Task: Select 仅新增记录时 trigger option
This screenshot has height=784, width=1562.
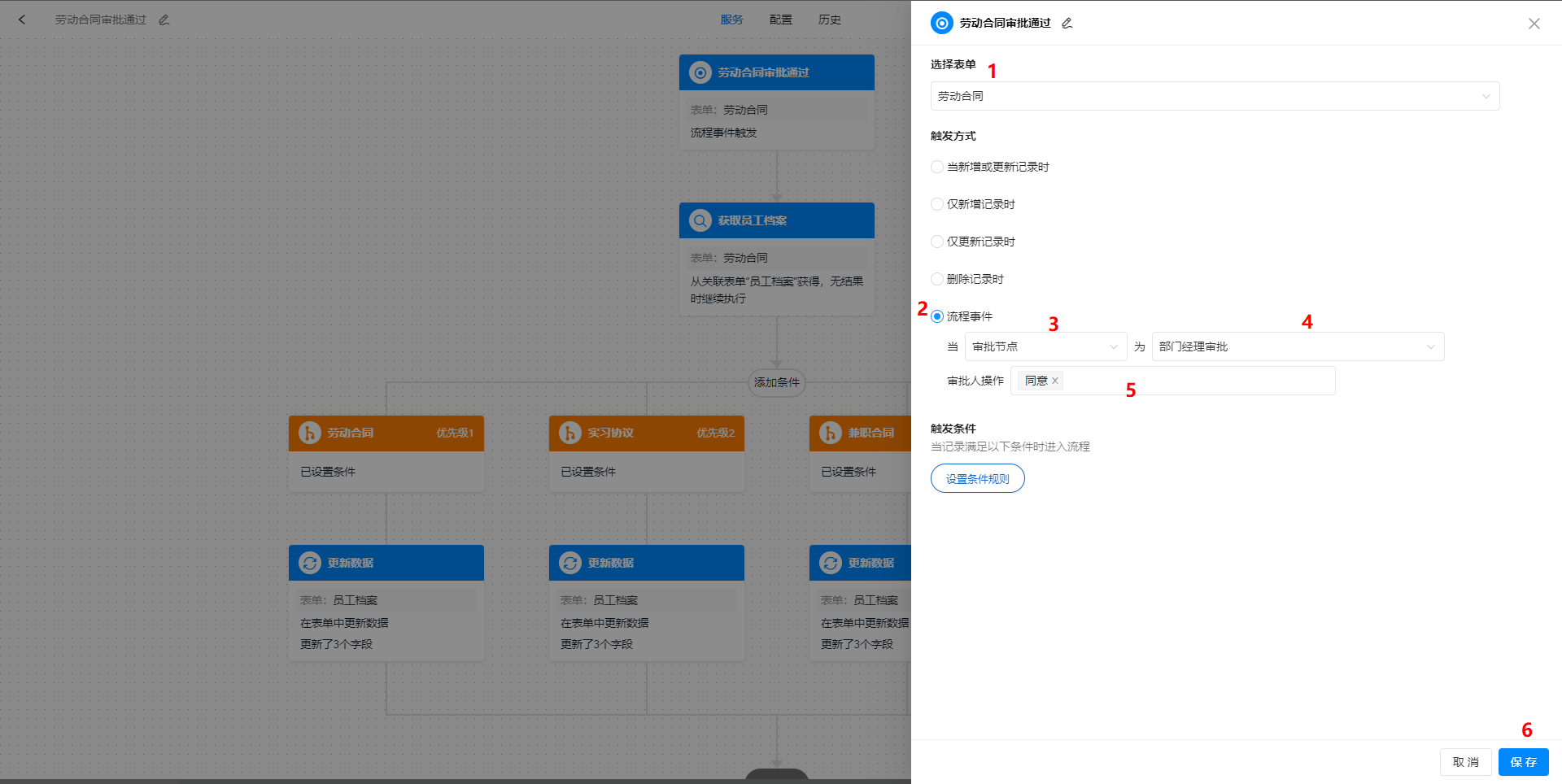Action: 936,204
